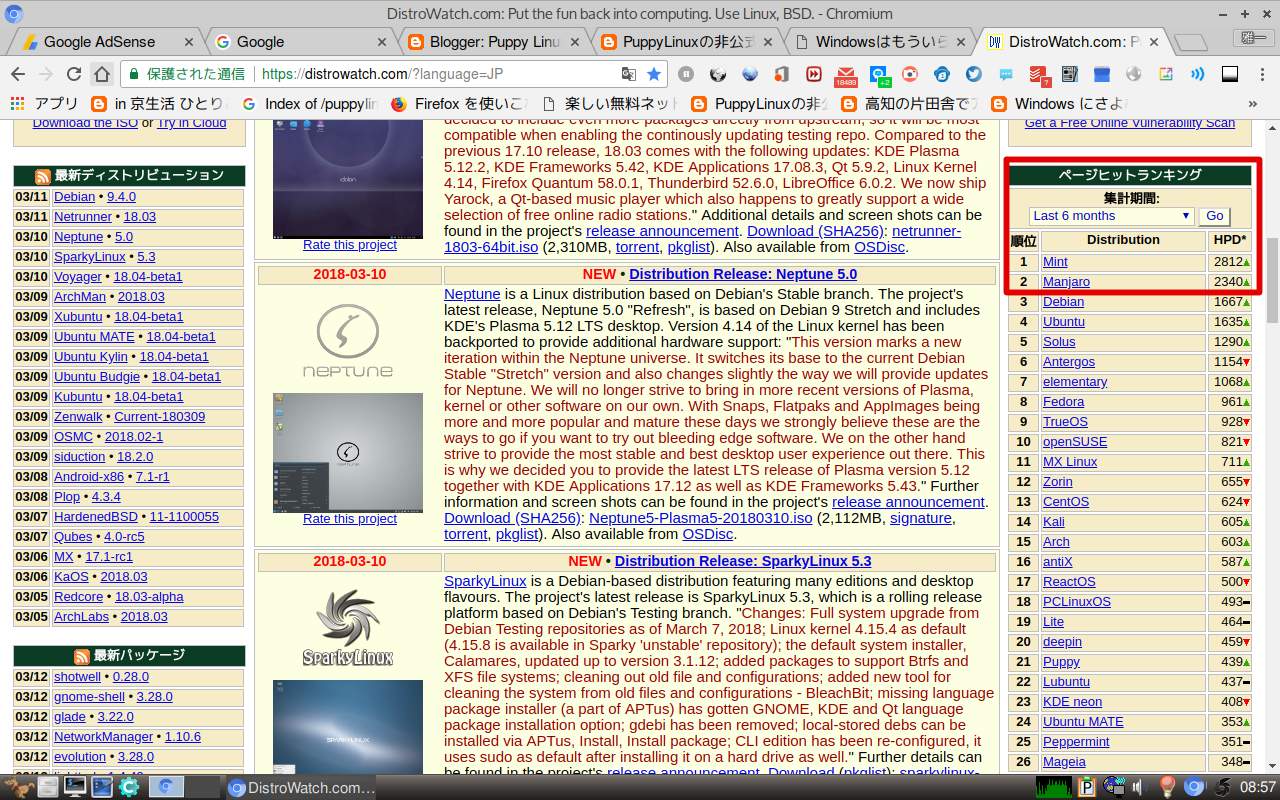
Task: Open a new tab with the tab-strip button
Action: pyautogui.click(x=1190, y=42)
